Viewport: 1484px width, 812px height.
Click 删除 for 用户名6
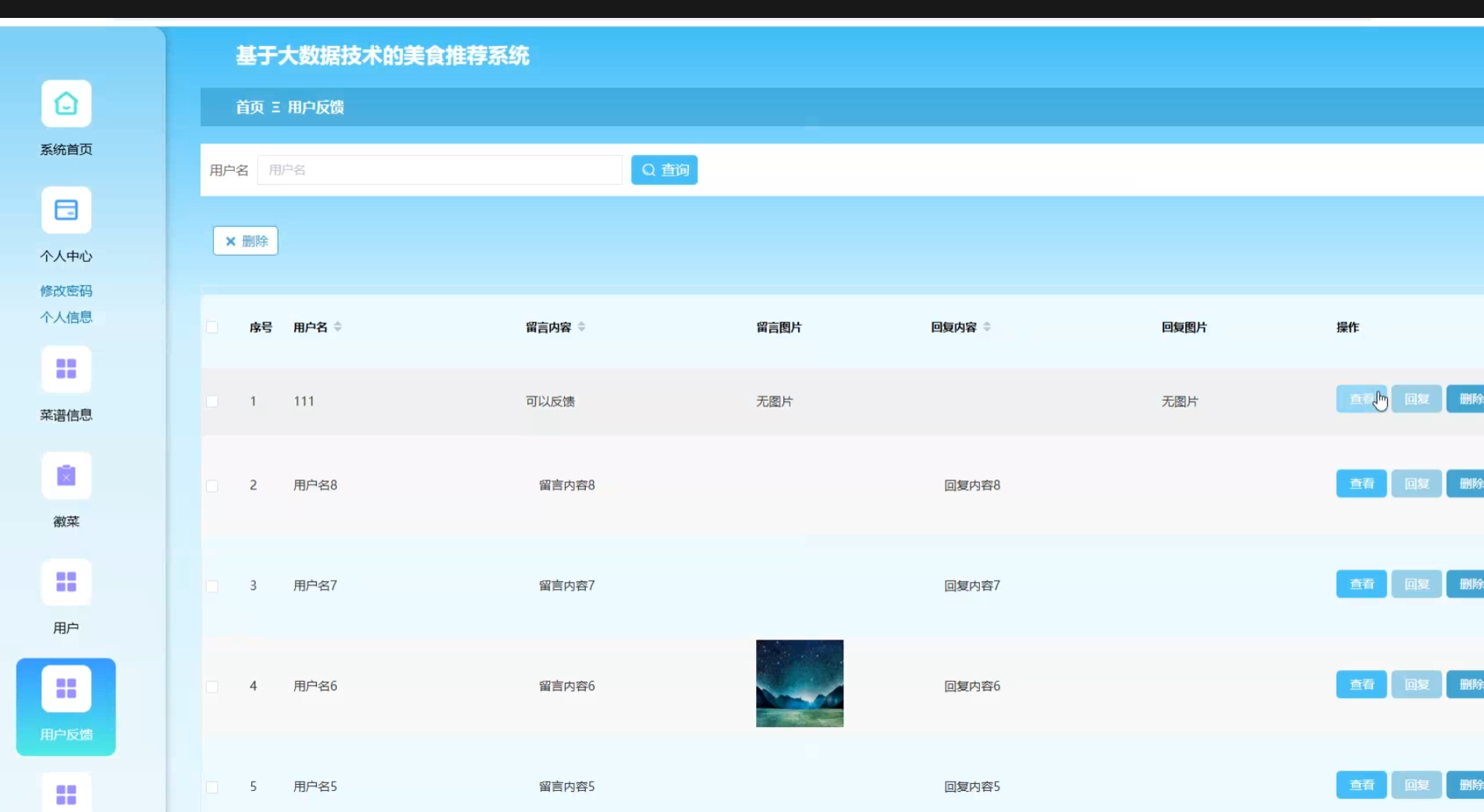click(x=1467, y=685)
